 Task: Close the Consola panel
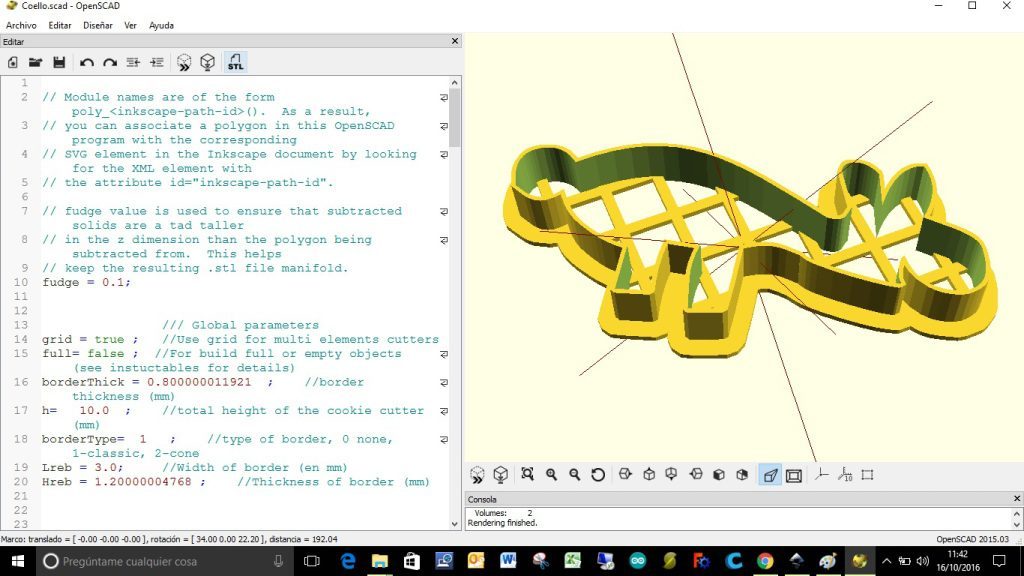click(1015, 498)
